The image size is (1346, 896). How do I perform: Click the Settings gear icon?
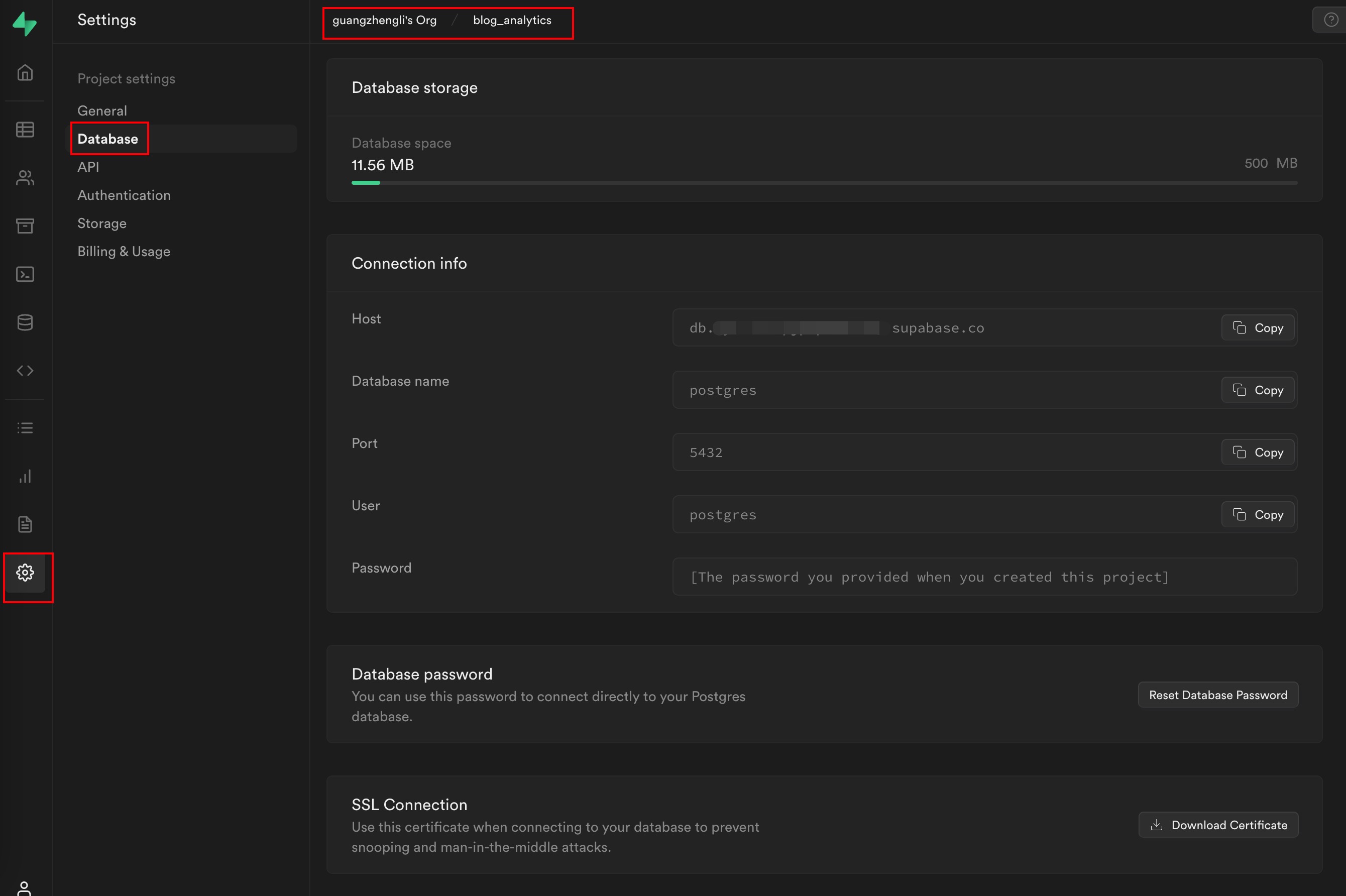(25, 572)
